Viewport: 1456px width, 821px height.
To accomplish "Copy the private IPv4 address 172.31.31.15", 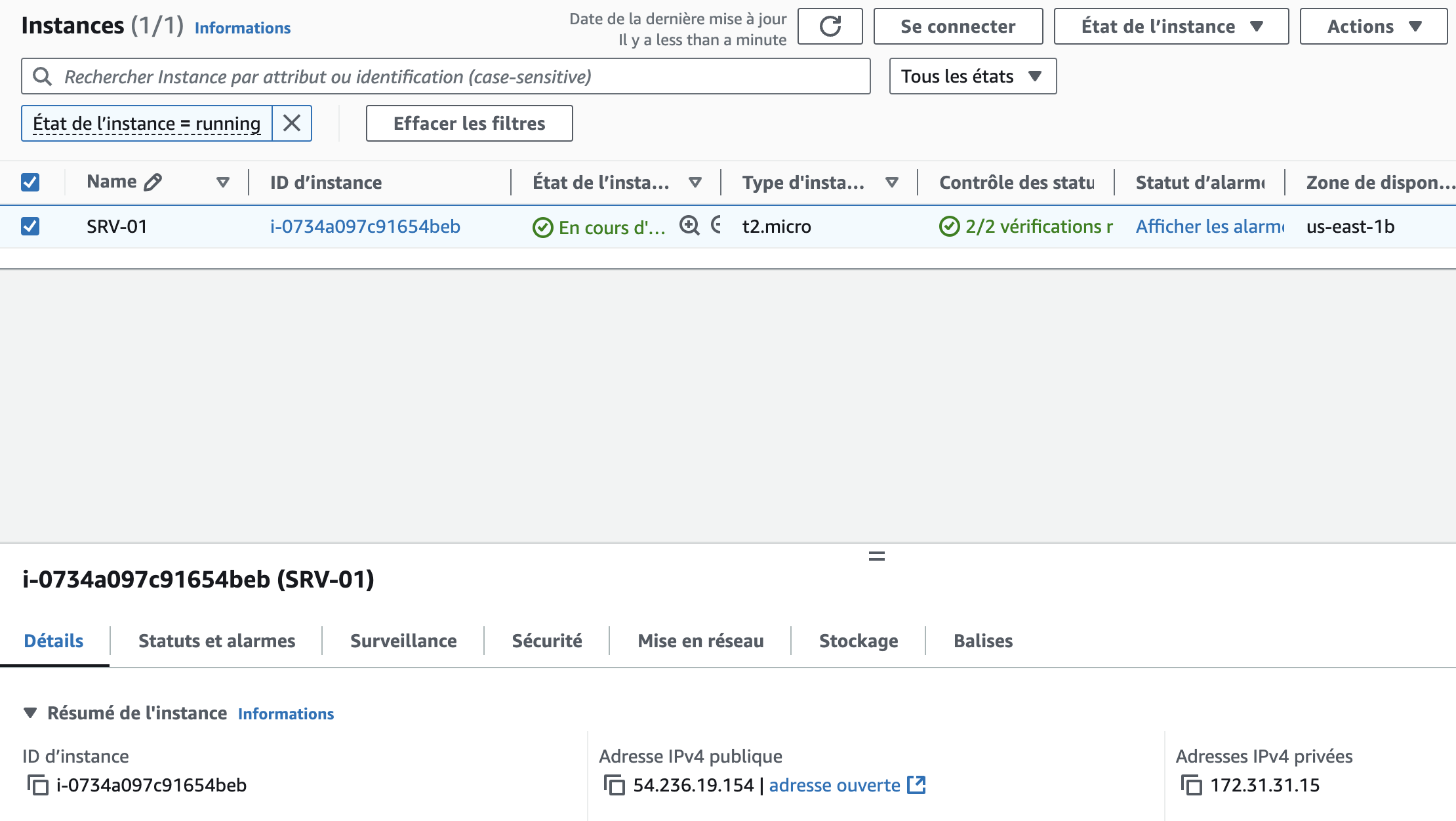I will point(1192,785).
